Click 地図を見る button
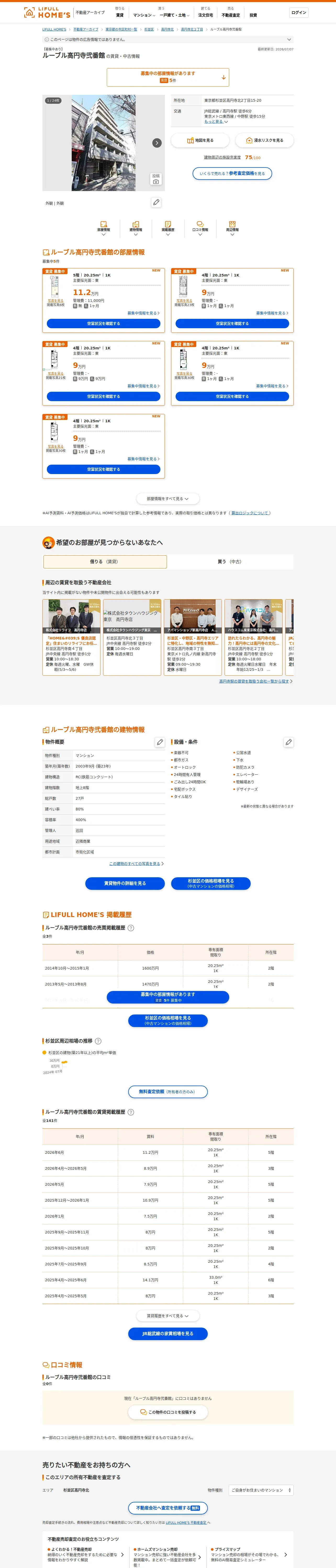 pos(200,141)
